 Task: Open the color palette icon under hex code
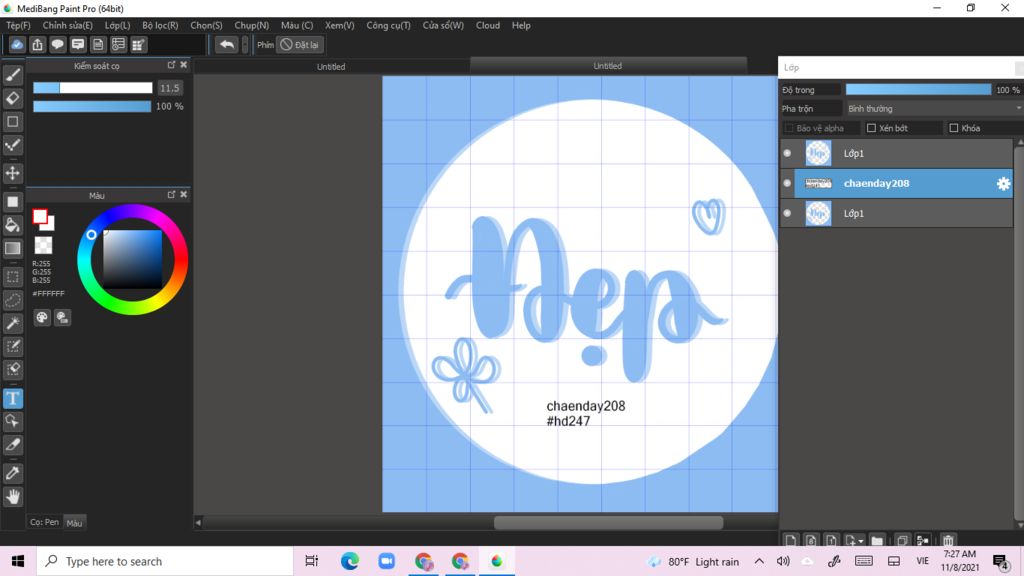(x=42, y=317)
